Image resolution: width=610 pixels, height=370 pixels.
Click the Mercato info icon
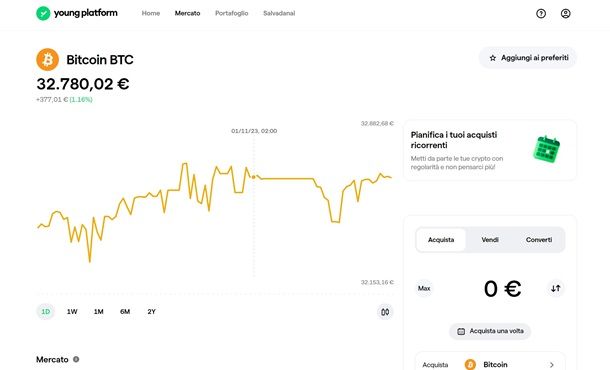[x=76, y=359]
